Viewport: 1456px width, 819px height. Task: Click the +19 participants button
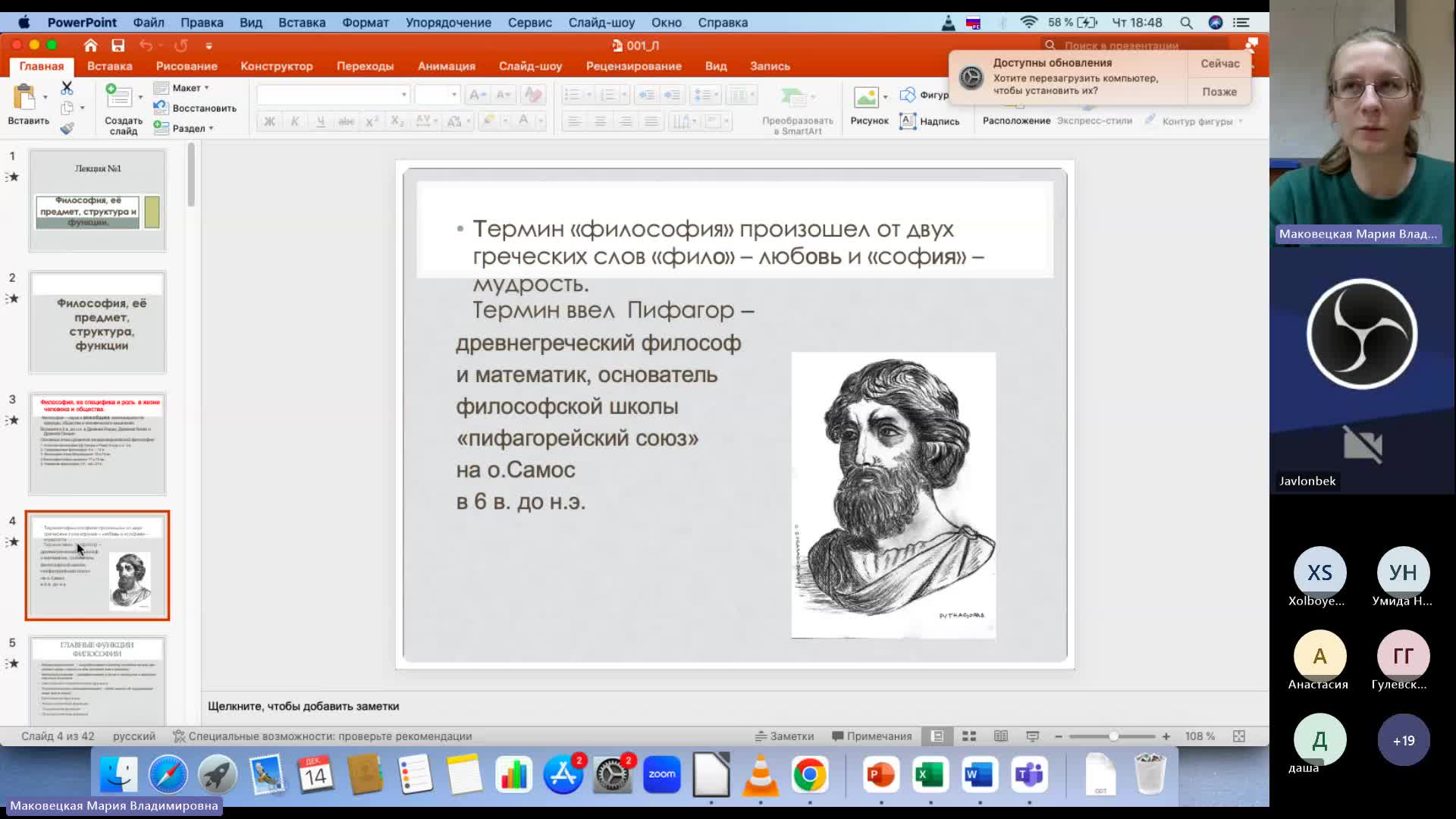click(1403, 740)
